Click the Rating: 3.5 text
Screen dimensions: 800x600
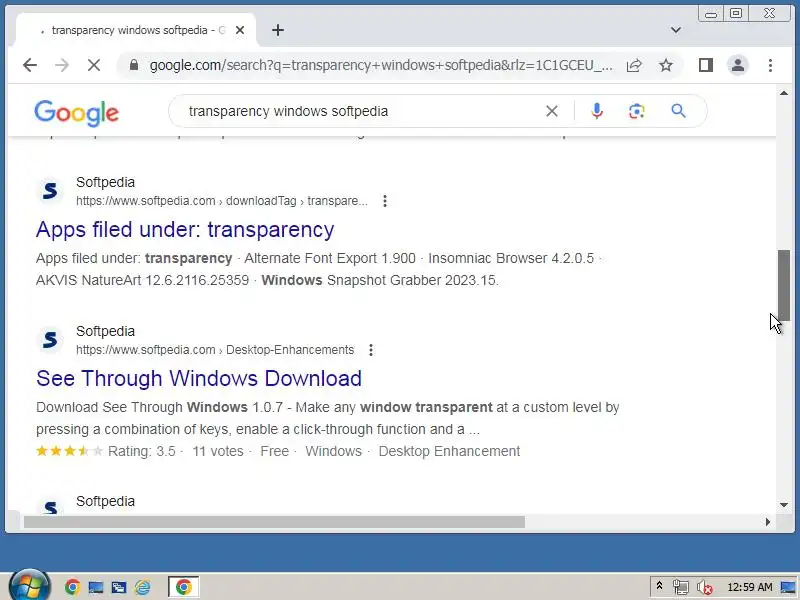click(141, 452)
